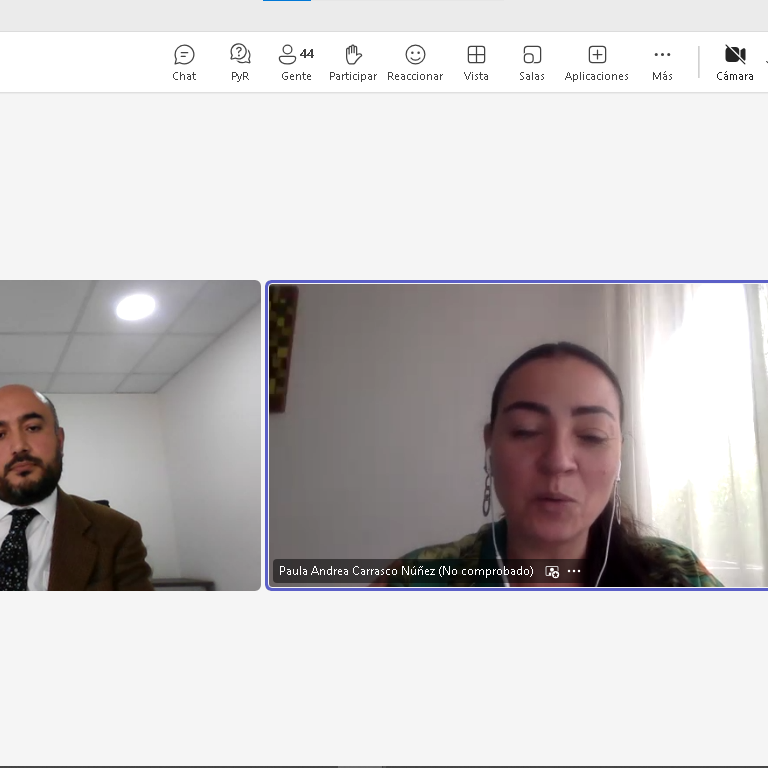Show the Gente participants list

[x=296, y=63]
